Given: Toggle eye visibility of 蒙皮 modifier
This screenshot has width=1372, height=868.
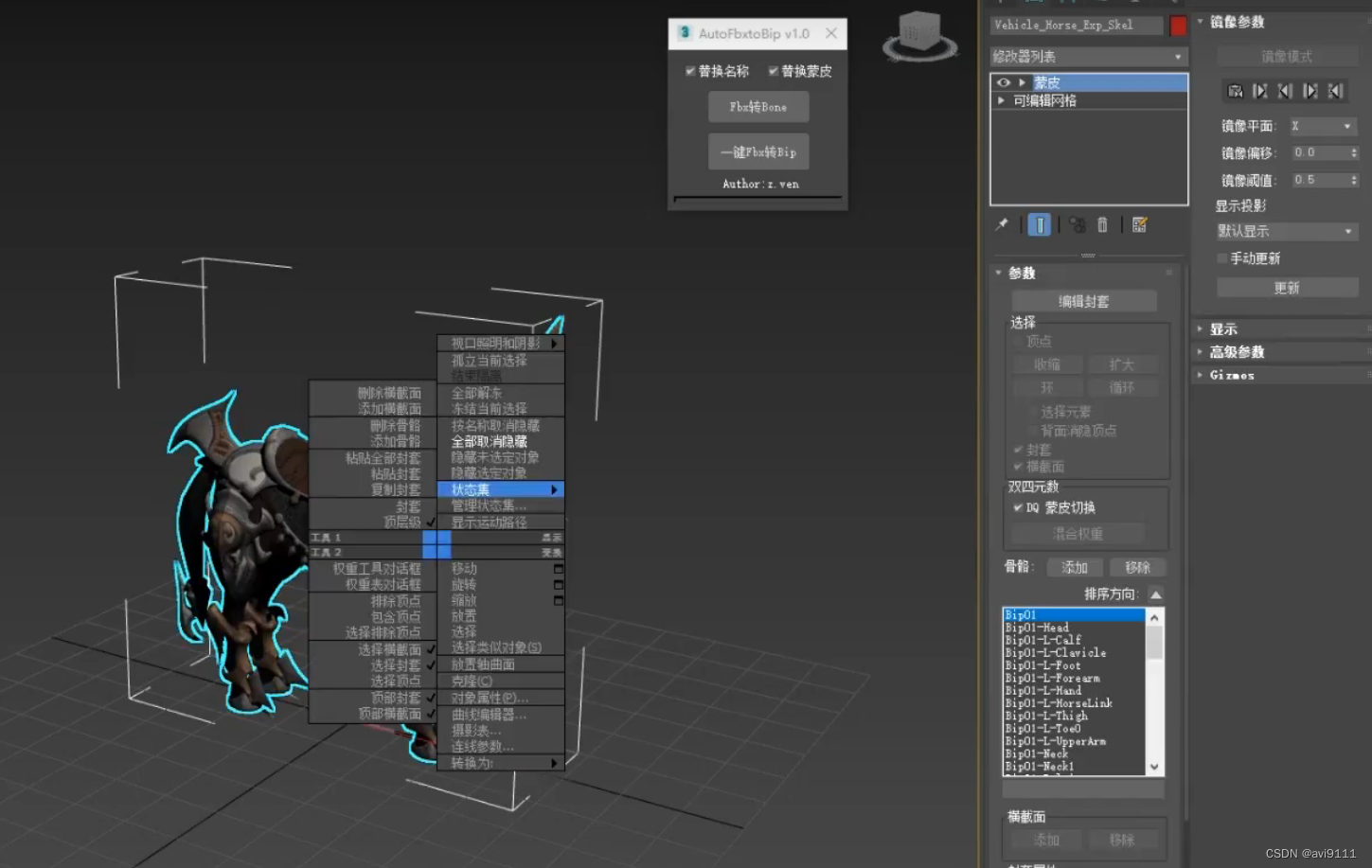Looking at the screenshot, I should click(x=1003, y=82).
